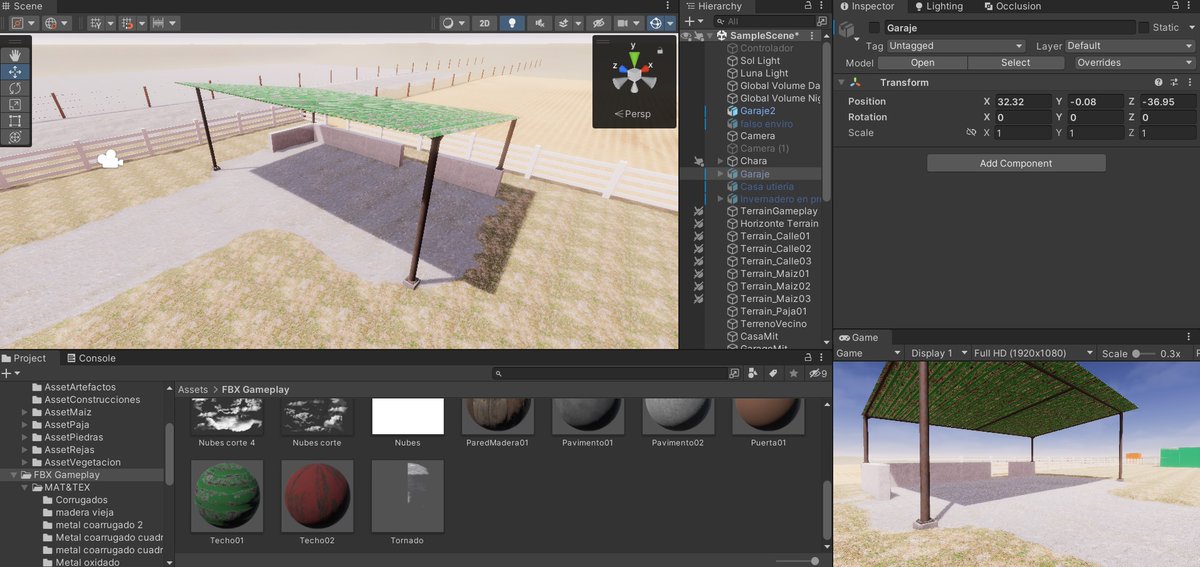Click the scene orientation gizmo cube

[633, 76]
